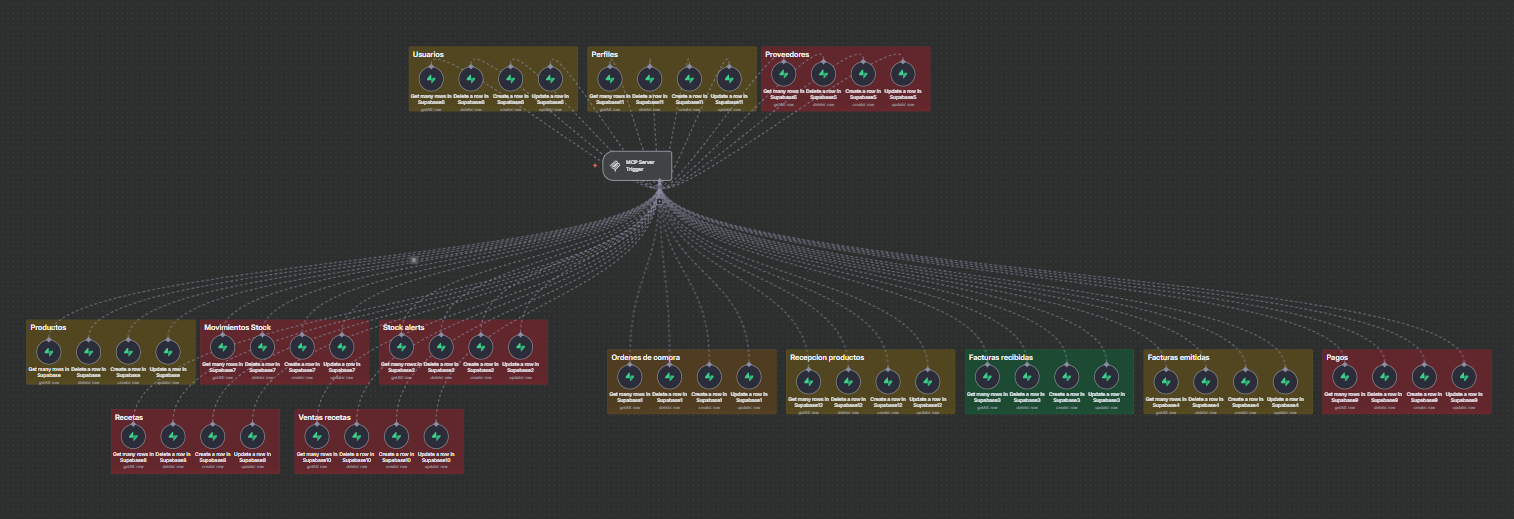Click the tools connector below MCP Server Trigger

[658, 201]
